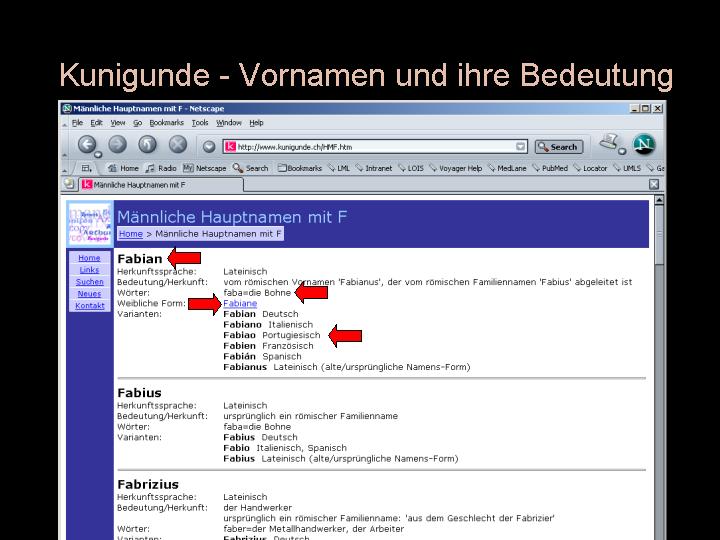Click the Radio icon in personal toolbar

[x=160, y=168]
